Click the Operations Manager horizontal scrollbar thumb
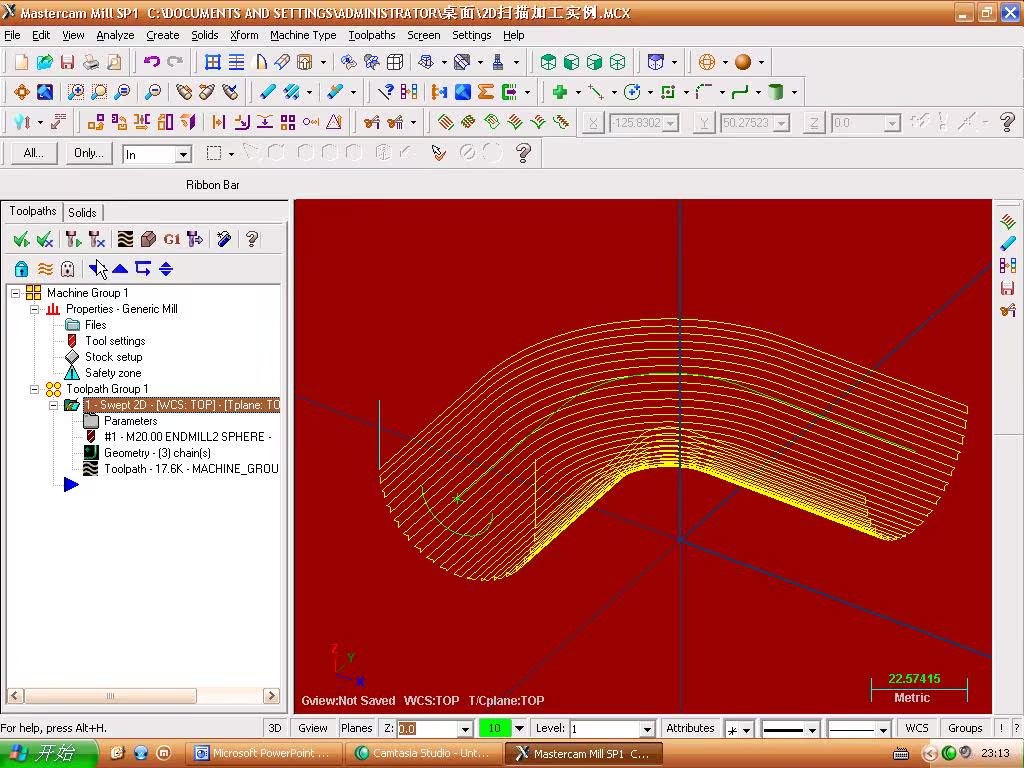 (110, 696)
